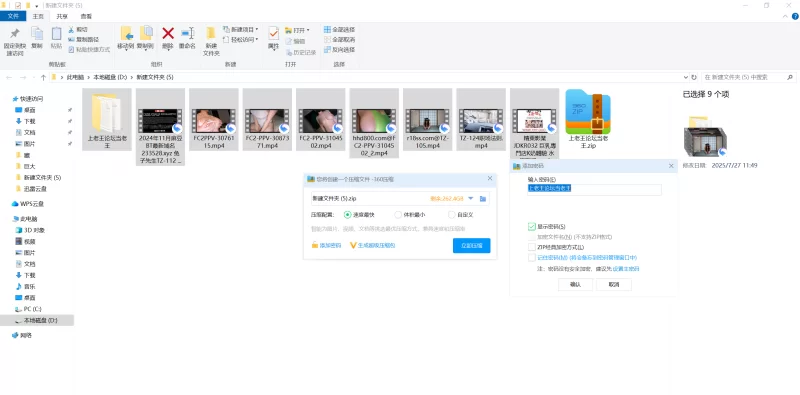Check the ZIP经典加密方式 checkbox

tap(532, 247)
